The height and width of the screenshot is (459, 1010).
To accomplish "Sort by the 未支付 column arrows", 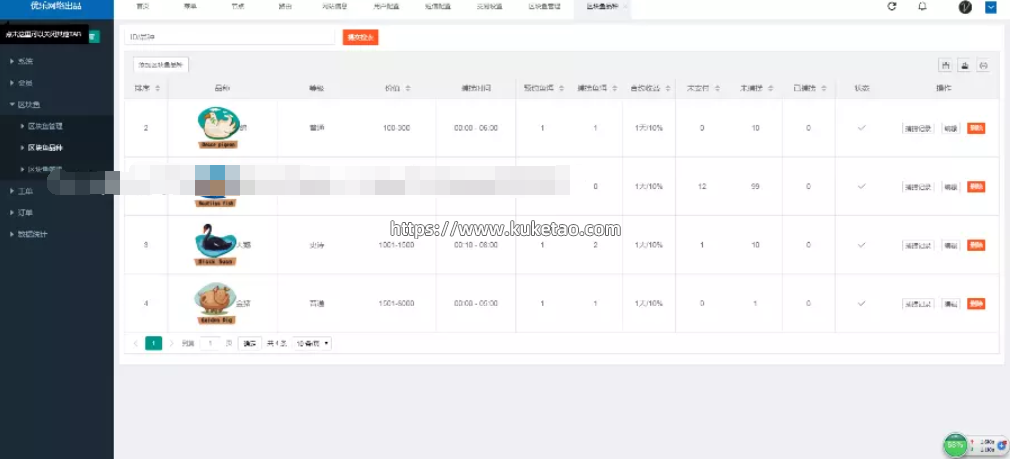I will tap(717, 88).
